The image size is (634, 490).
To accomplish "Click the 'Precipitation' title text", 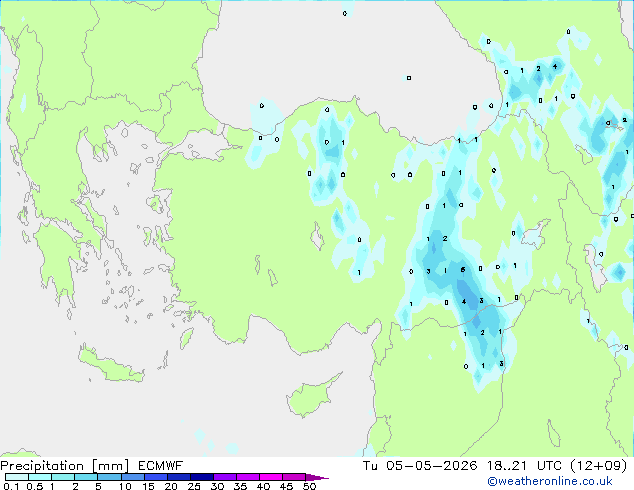I will [x=42, y=466].
